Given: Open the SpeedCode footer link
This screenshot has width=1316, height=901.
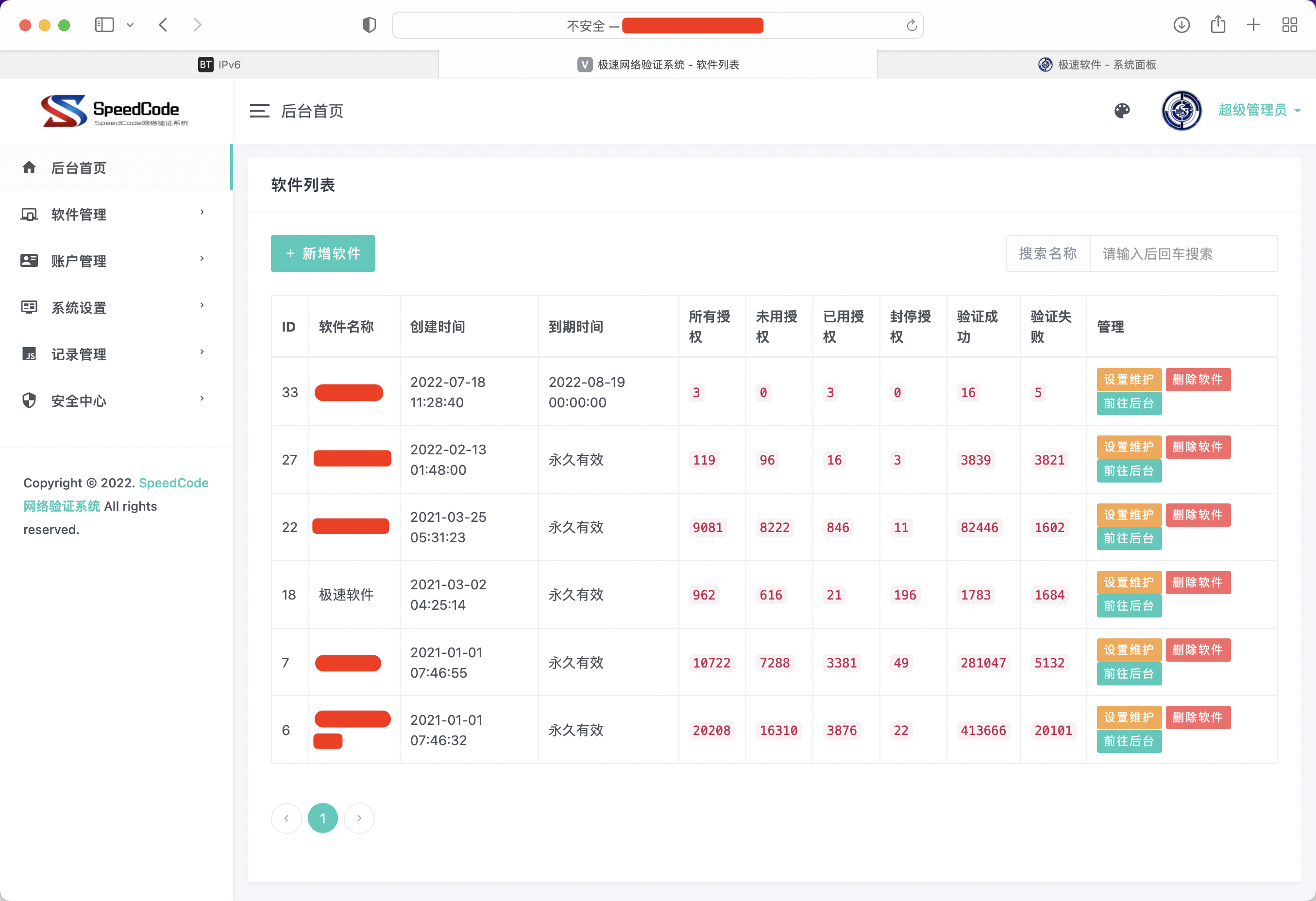Looking at the screenshot, I should pos(173,483).
